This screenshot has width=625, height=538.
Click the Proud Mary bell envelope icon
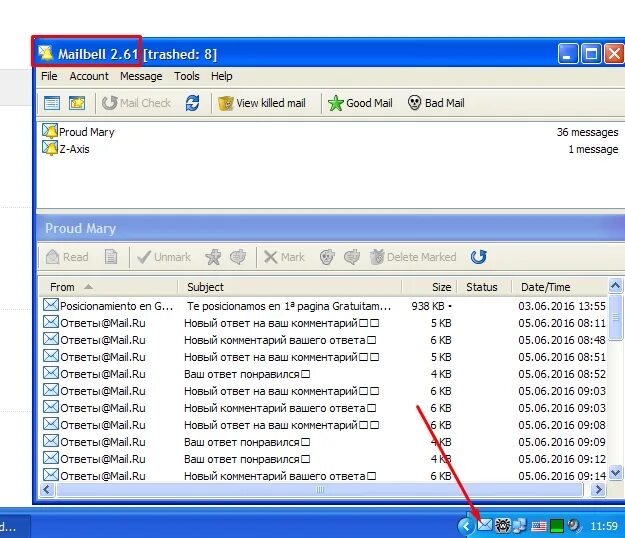(x=50, y=131)
